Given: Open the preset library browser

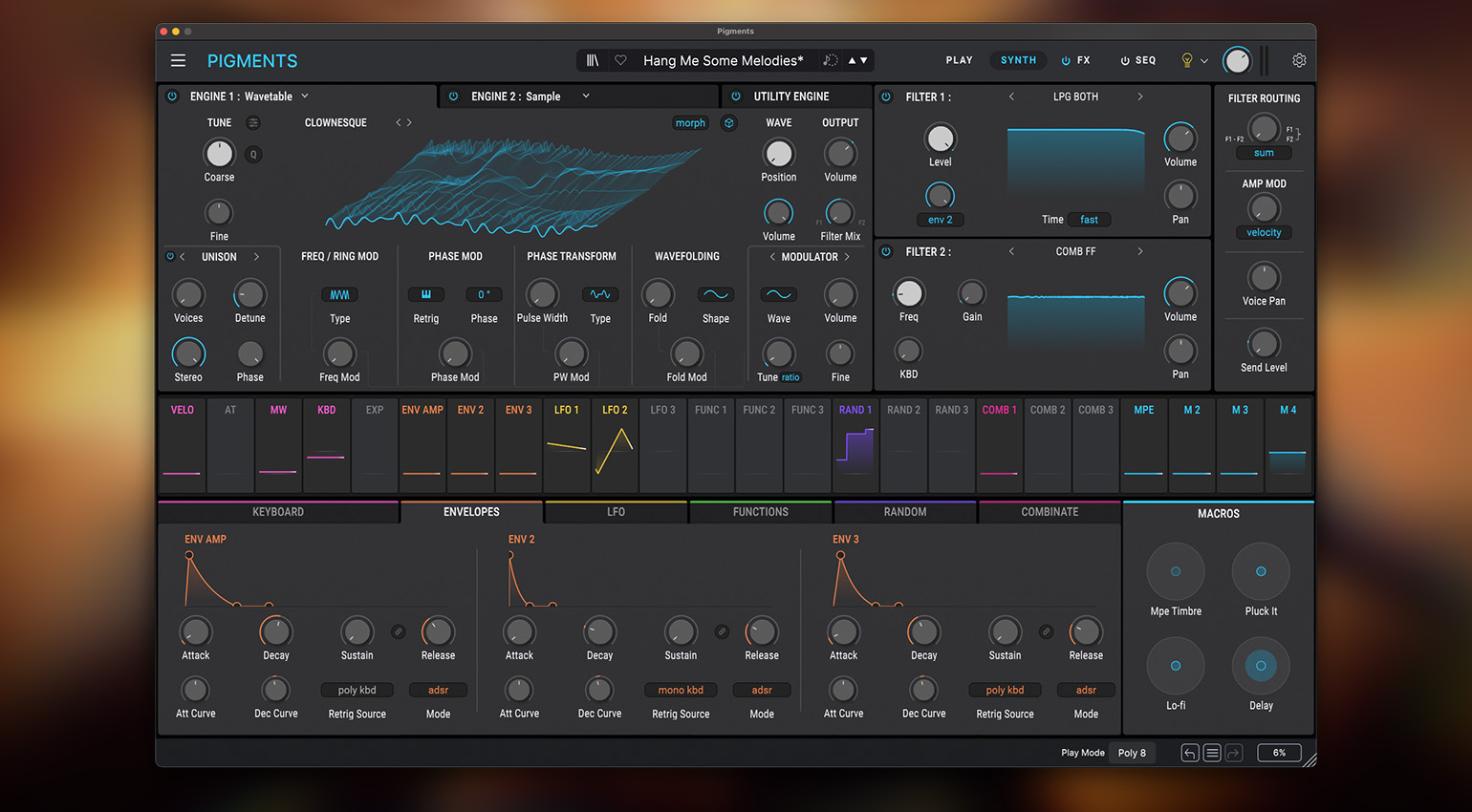Looking at the screenshot, I should pyautogui.click(x=593, y=60).
